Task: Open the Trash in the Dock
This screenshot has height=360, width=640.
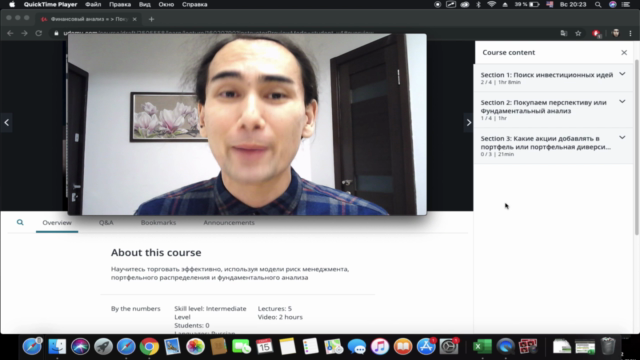Action: 608,347
